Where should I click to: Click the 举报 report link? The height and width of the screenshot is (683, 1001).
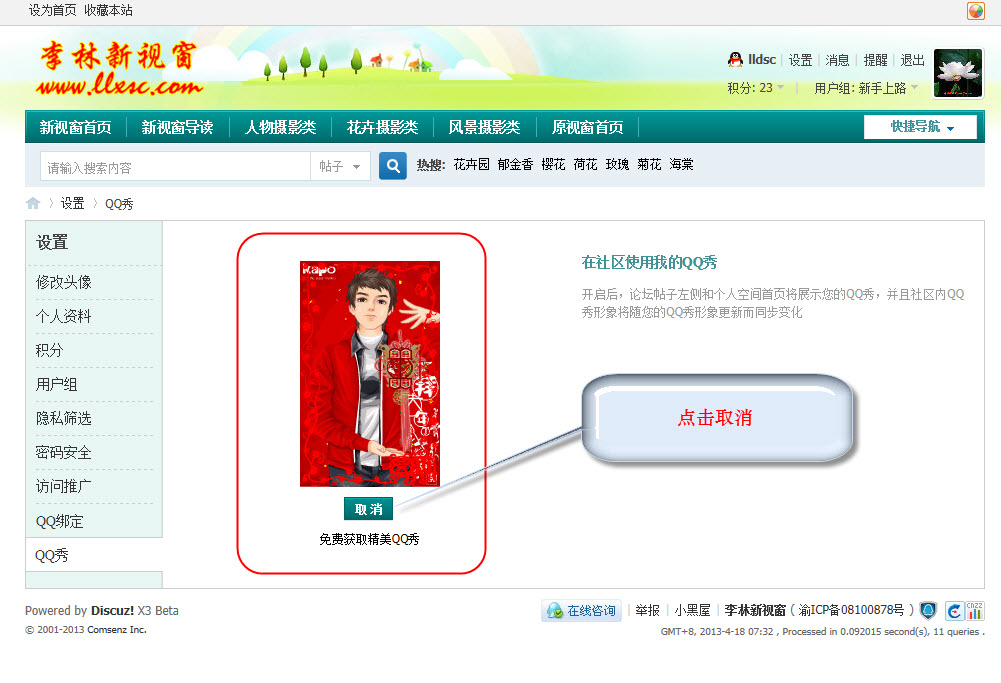click(x=647, y=610)
